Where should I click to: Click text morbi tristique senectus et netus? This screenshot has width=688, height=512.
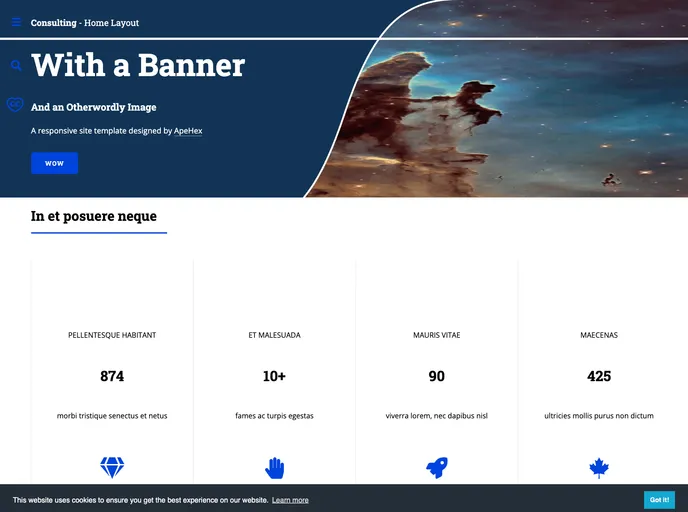coord(112,416)
